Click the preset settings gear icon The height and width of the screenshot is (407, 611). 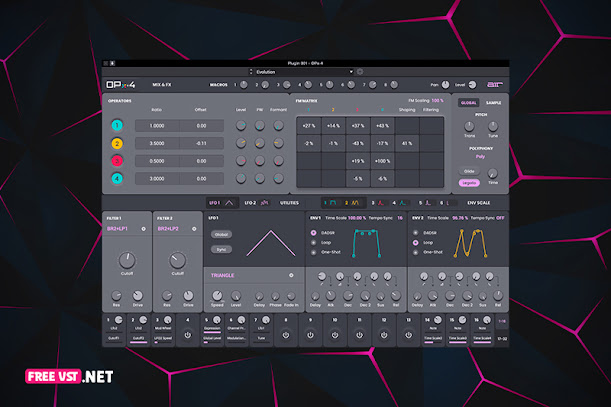pyautogui.click(x=360, y=72)
